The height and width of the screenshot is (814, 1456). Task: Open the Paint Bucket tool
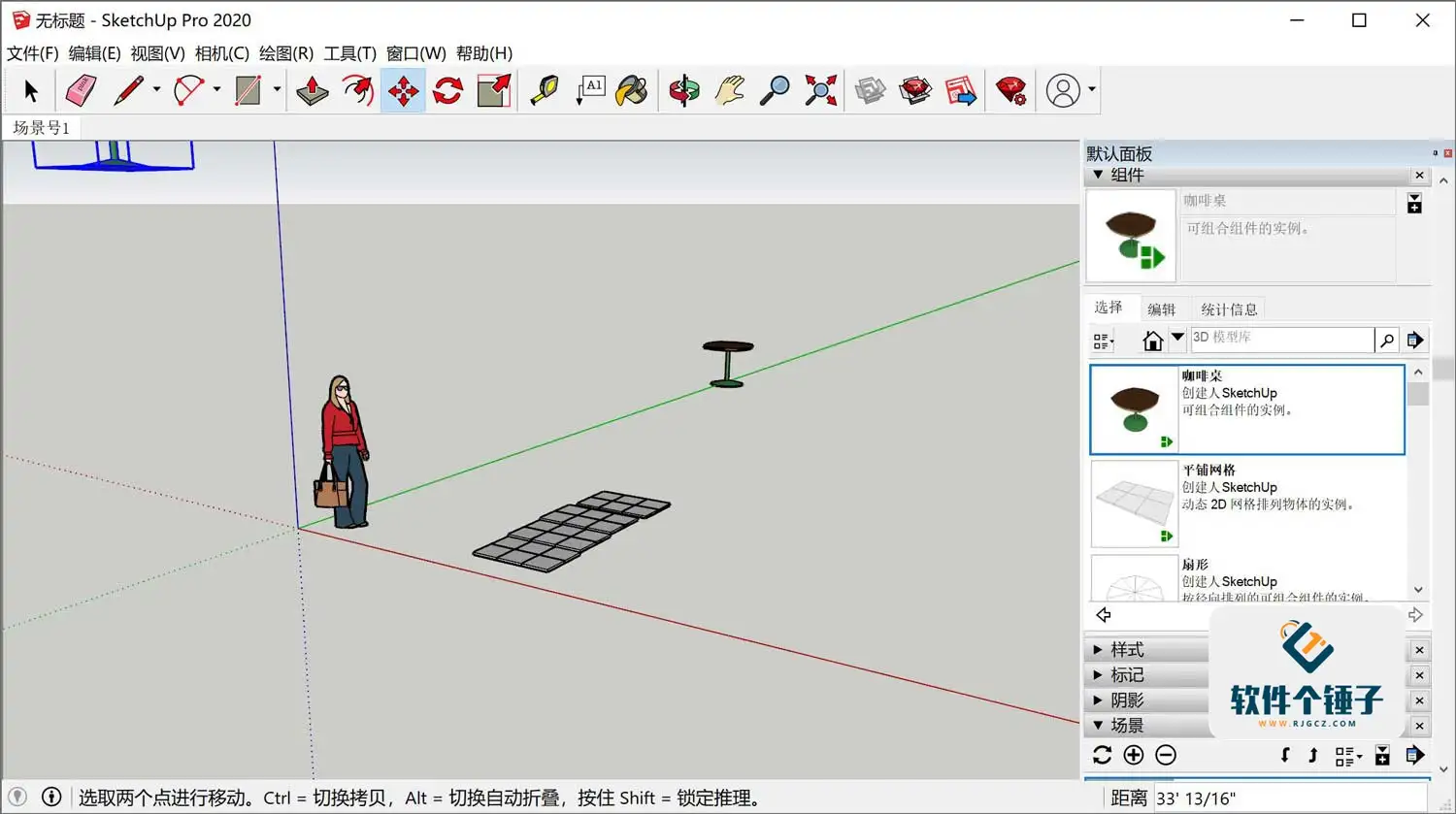632,89
